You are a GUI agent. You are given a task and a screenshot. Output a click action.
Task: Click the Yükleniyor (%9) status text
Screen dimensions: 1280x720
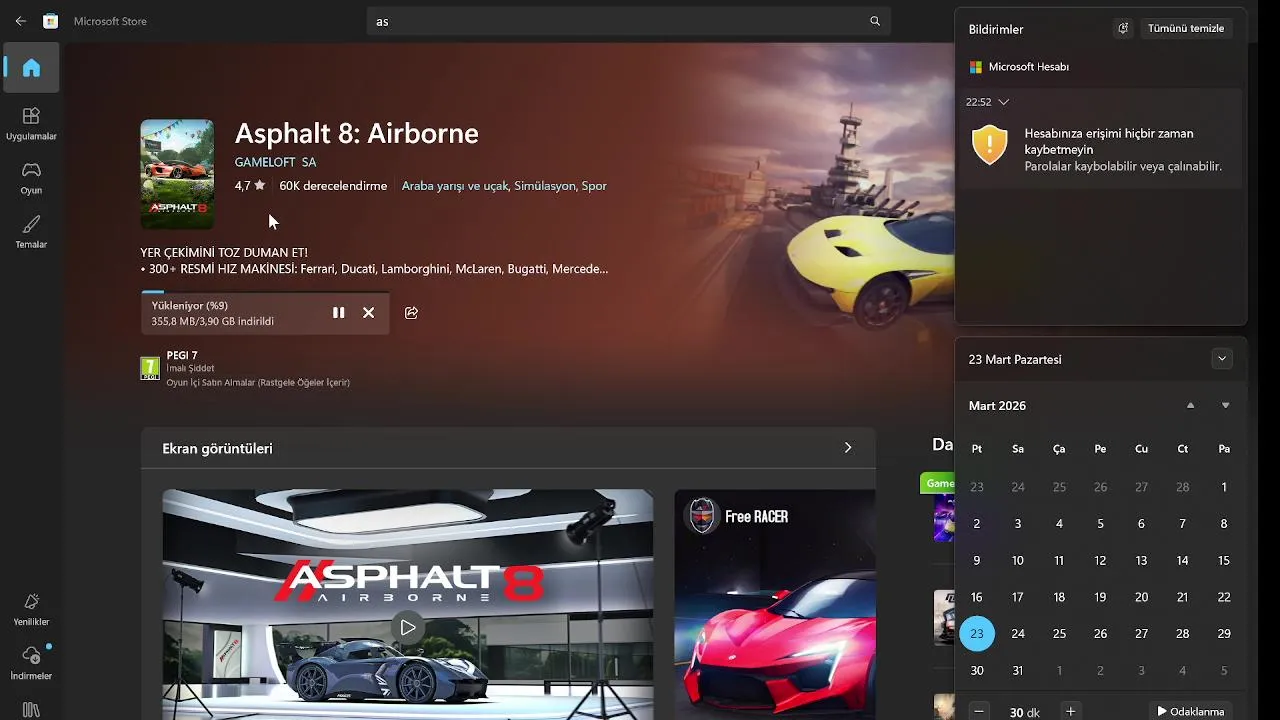pos(190,306)
